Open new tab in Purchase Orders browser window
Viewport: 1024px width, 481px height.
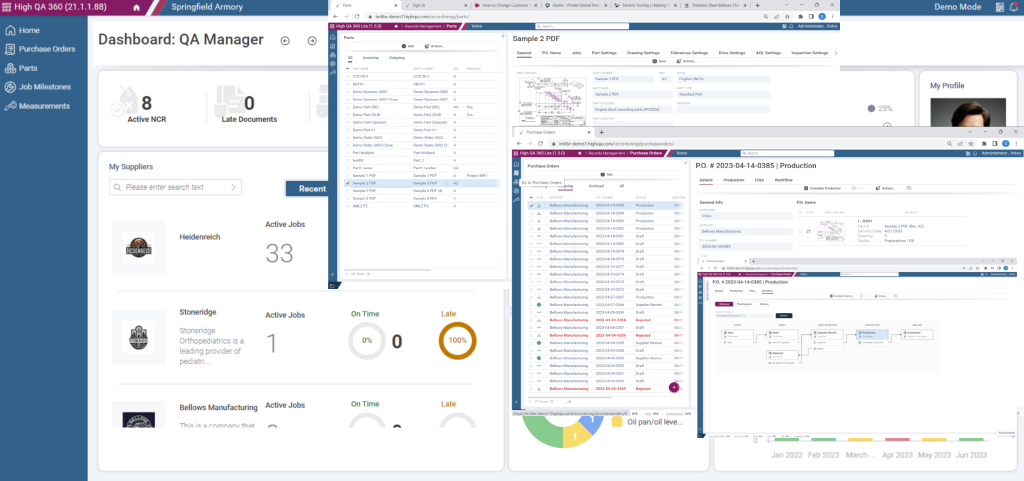point(601,132)
